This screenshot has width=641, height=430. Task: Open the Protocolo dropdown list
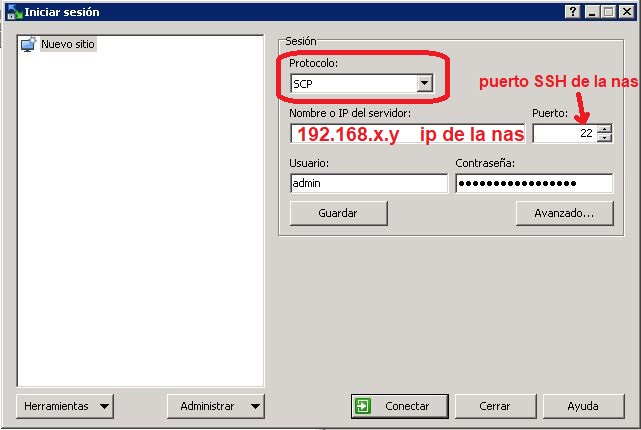tap(424, 83)
